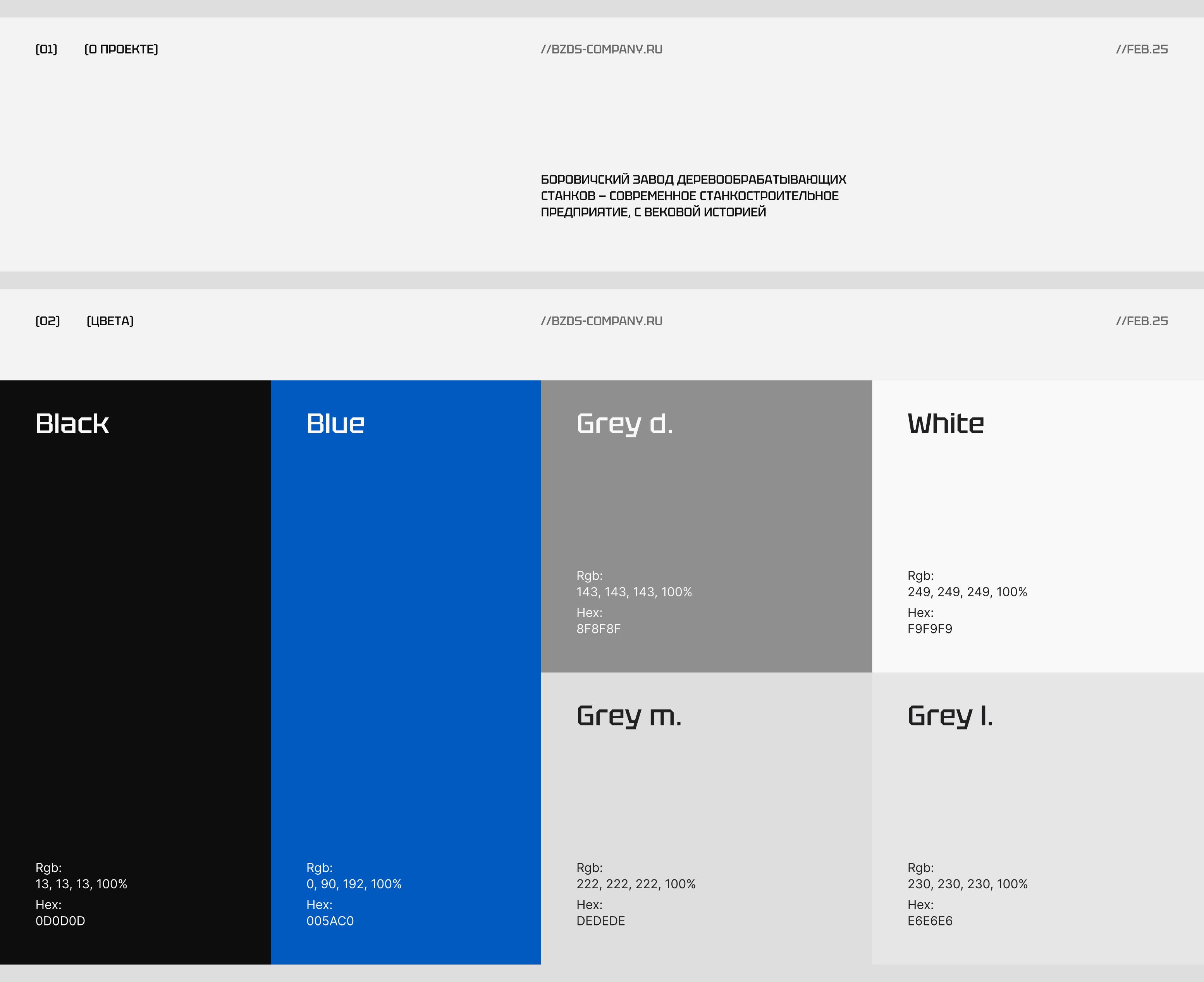The height and width of the screenshot is (982, 1204).
Task: Select the White color block
Action: pos(1038,509)
